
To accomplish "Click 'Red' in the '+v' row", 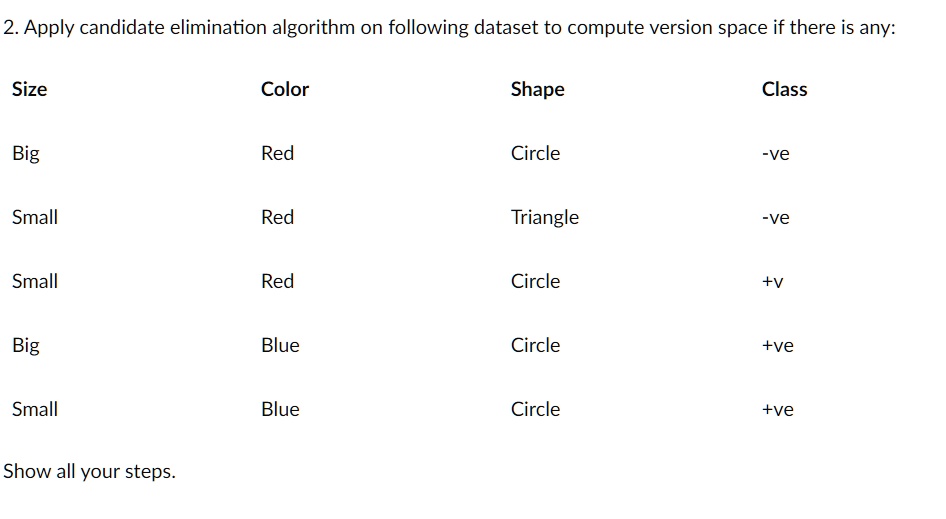I will pos(278,281).
